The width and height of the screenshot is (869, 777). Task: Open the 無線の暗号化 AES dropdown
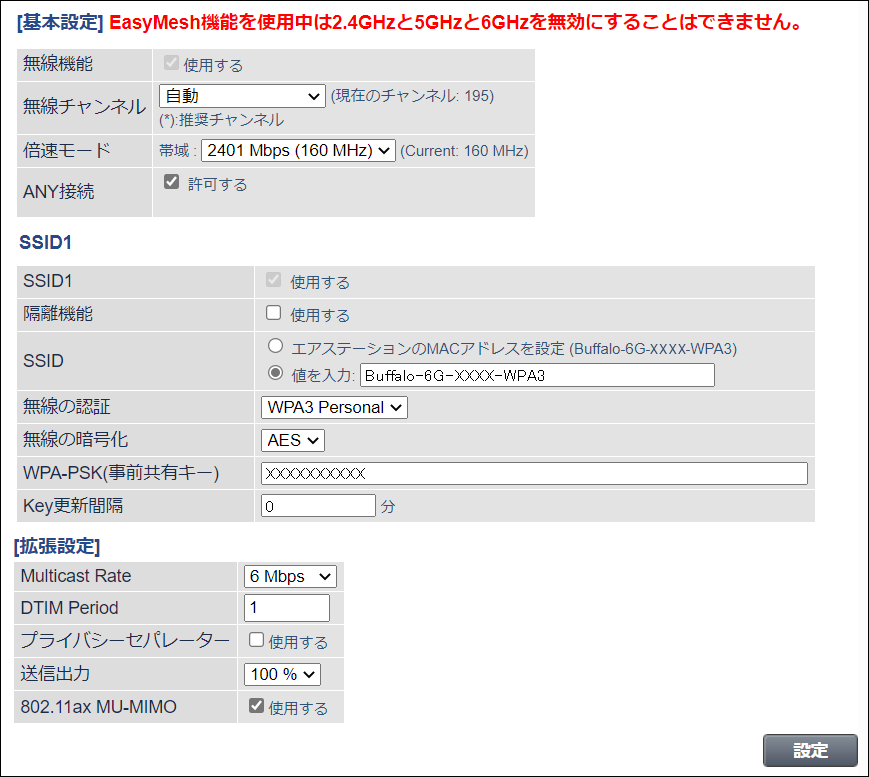(x=293, y=440)
